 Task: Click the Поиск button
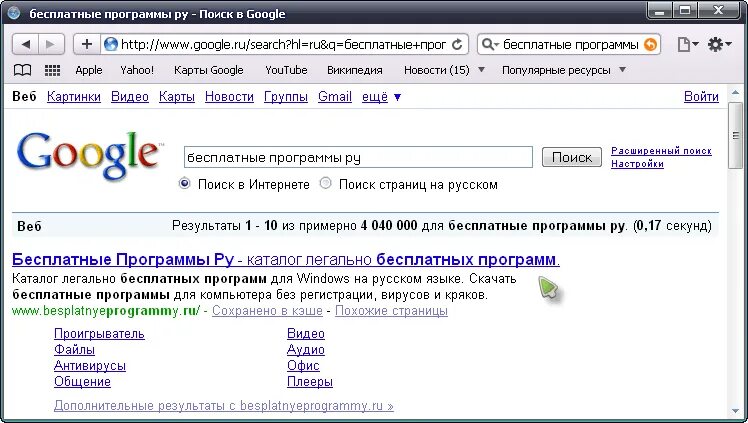(571, 157)
